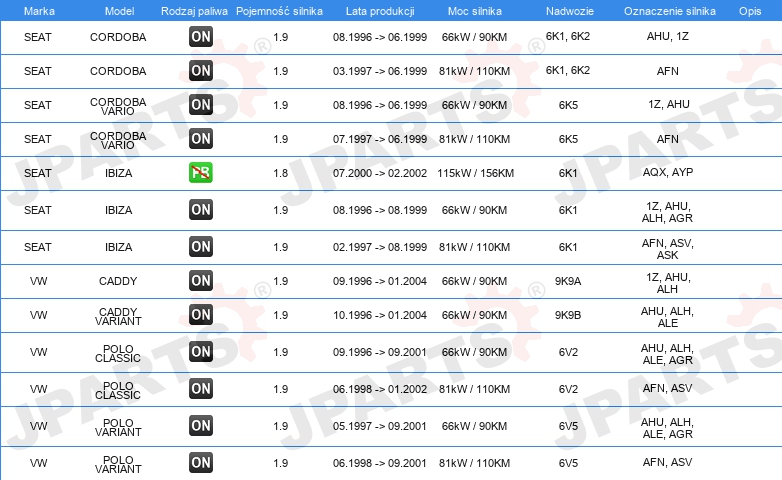Click ON icon in CORDOBA VARIO 07.1997 row
The width and height of the screenshot is (782, 480).
coord(201,138)
